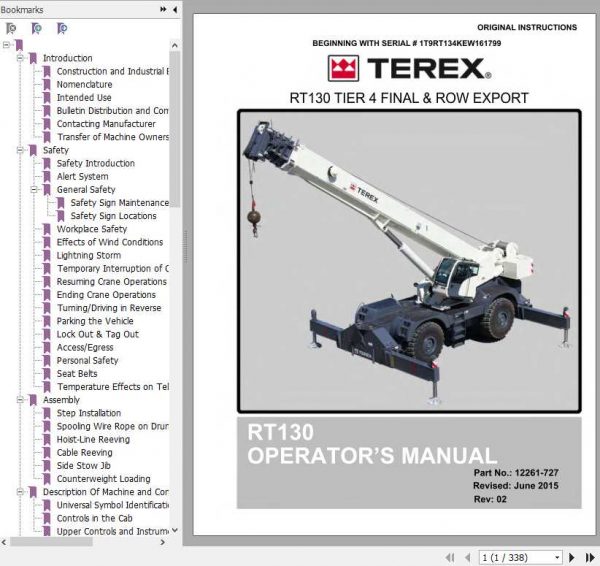Open the Intended Use bookmark
Screen dimensions: 600x566
pos(84,98)
